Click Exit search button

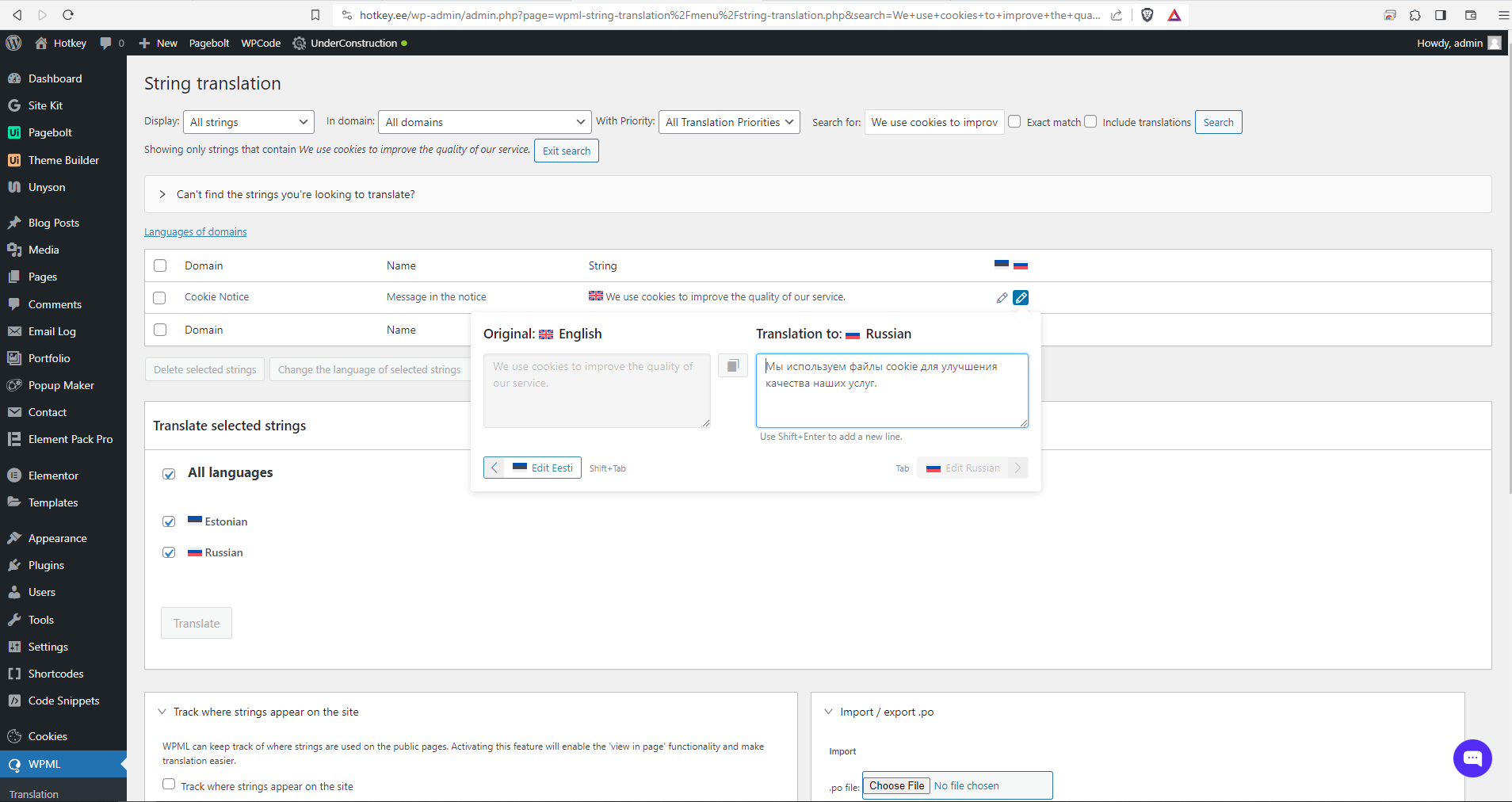[x=567, y=151]
